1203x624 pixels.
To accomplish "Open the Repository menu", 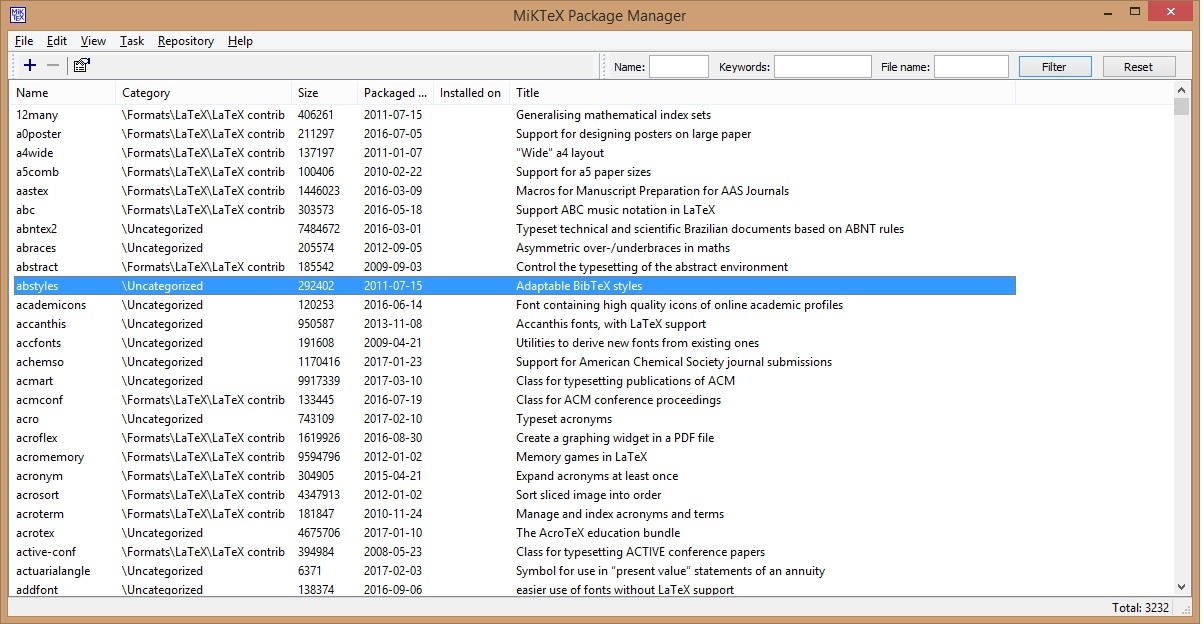I will click(x=186, y=41).
